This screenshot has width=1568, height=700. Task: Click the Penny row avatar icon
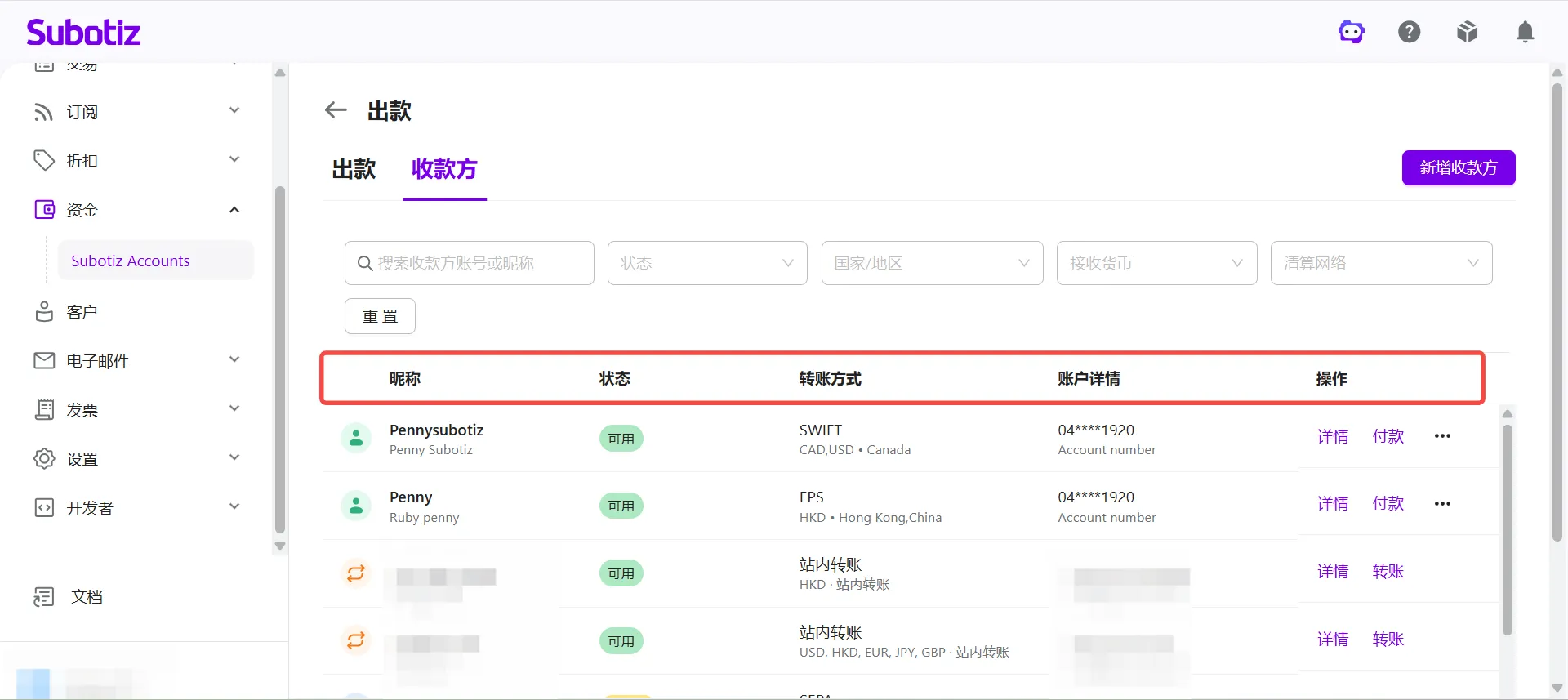(x=356, y=506)
